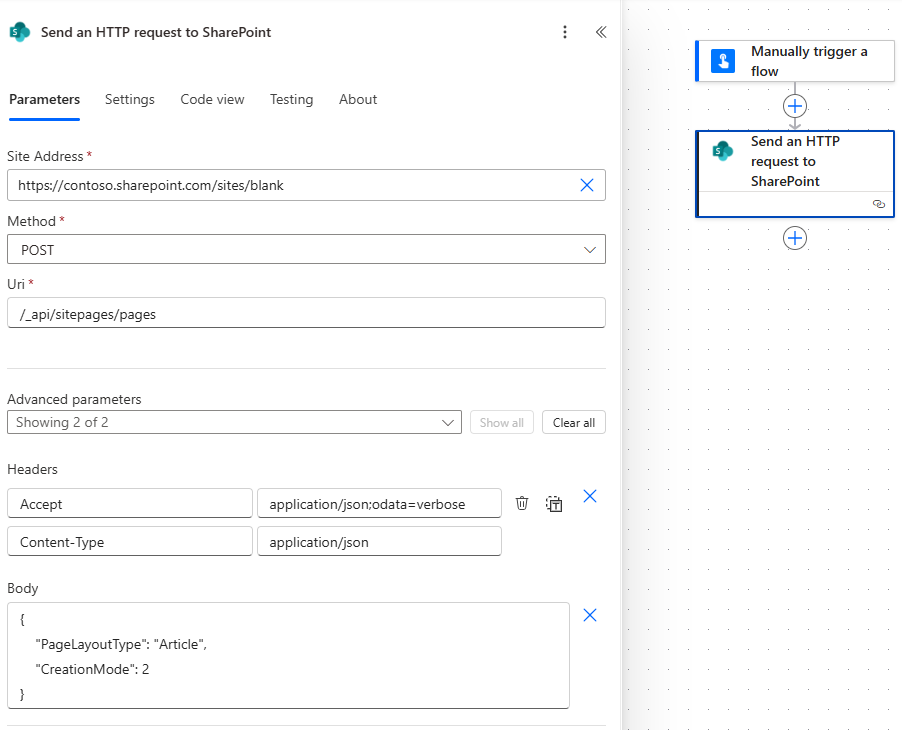Click the Clear all button

coord(574,423)
